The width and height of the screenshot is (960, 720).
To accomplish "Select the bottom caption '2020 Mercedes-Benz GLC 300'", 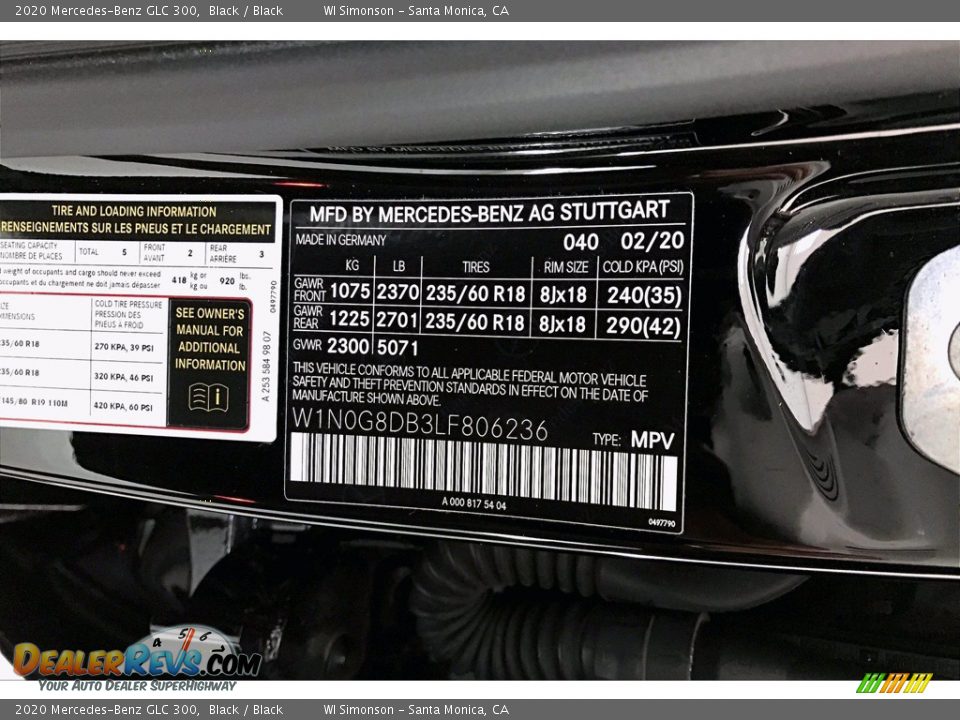I will coord(106,710).
